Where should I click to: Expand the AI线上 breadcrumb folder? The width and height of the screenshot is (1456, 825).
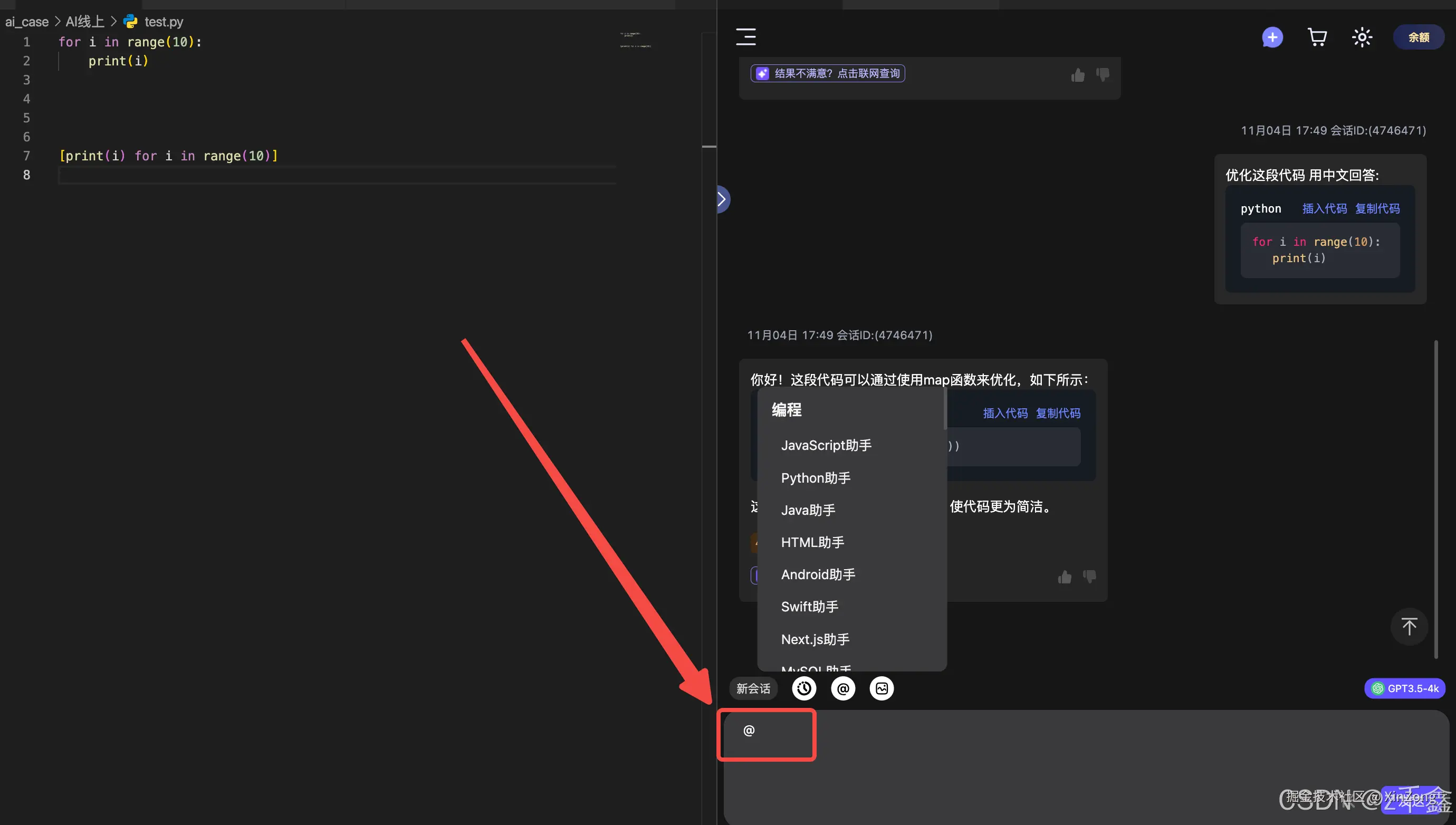click(x=84, y=22)
